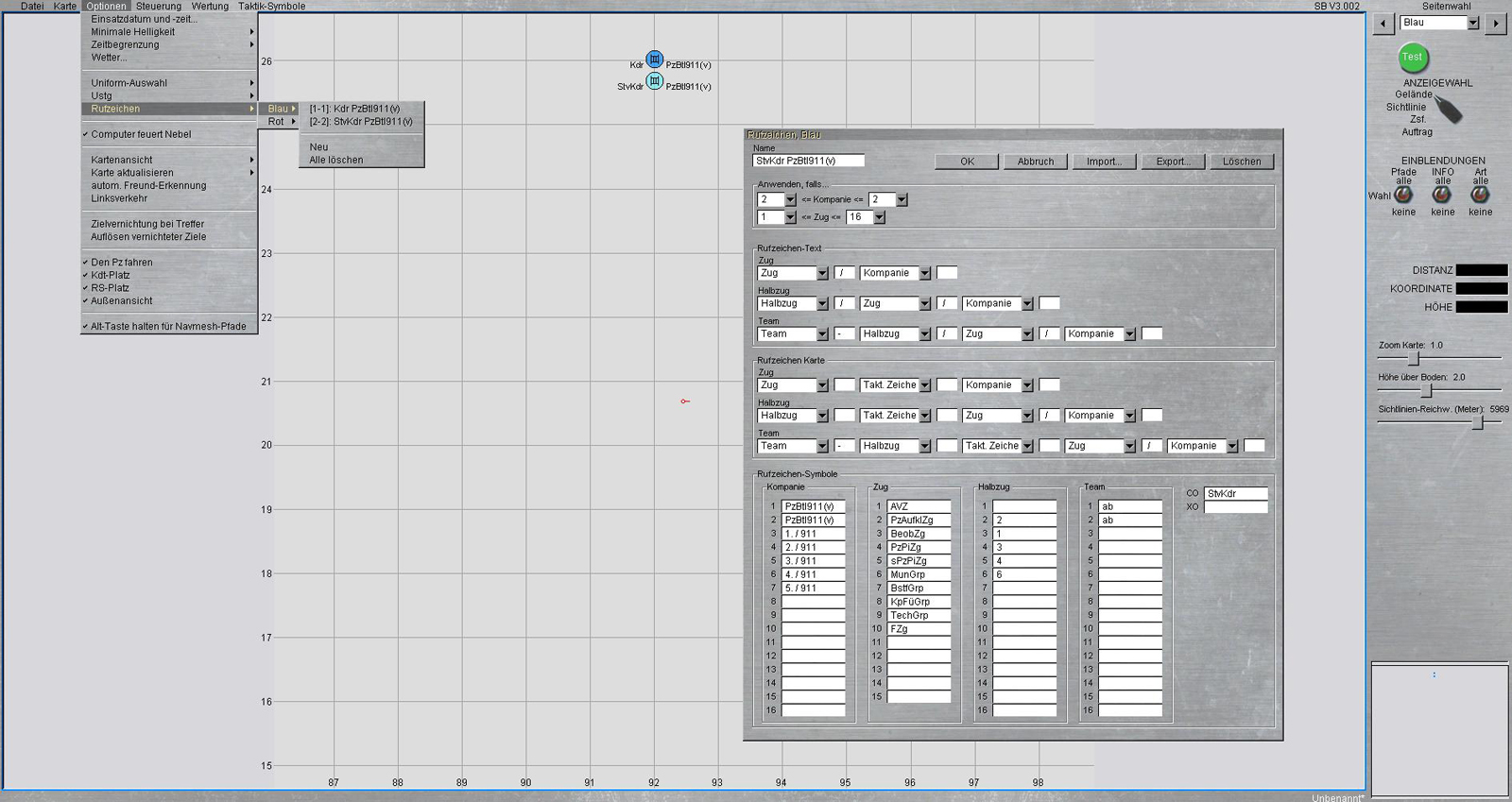Click the previous side arrow in Seitenwahl
Image resolution: width=1512 pixels, height=802 pixels.
[x=1383, y=23]
